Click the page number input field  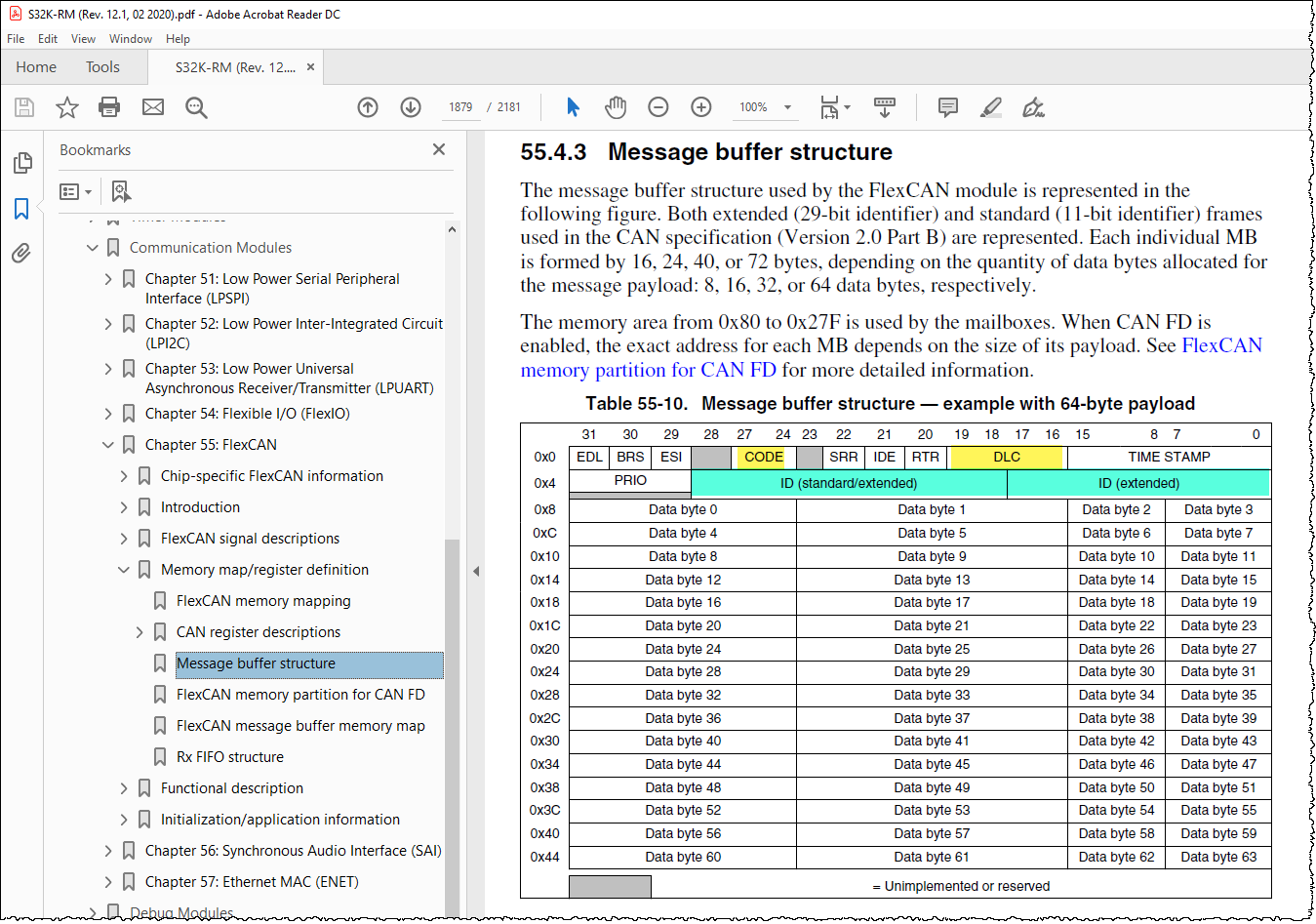pyautogui.click(x=459, y=107)
